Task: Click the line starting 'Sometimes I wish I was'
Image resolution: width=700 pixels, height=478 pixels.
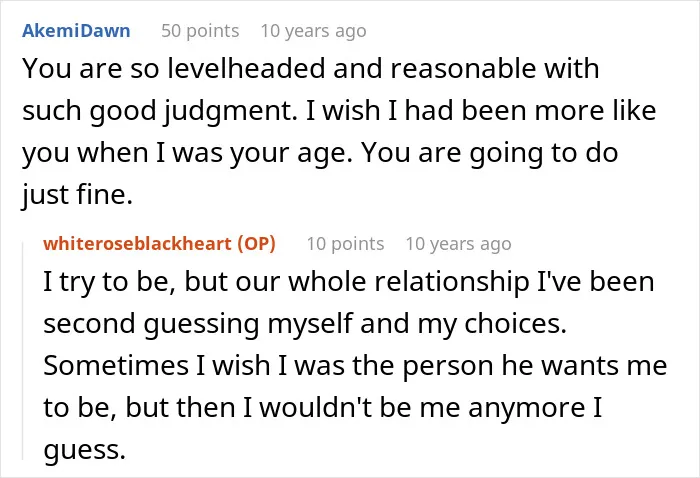Action: click(x=355, y=366)
